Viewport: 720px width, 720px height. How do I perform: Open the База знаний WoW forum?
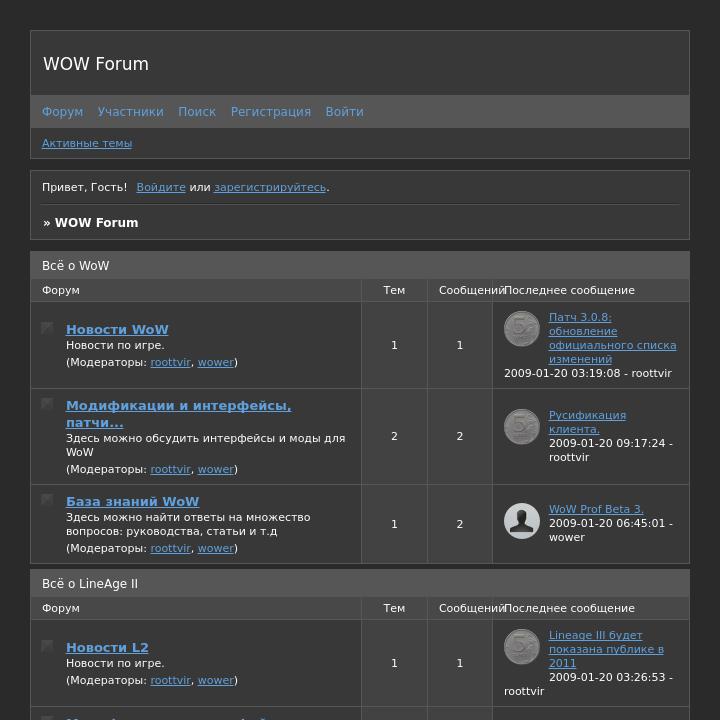tap(132, 501)
